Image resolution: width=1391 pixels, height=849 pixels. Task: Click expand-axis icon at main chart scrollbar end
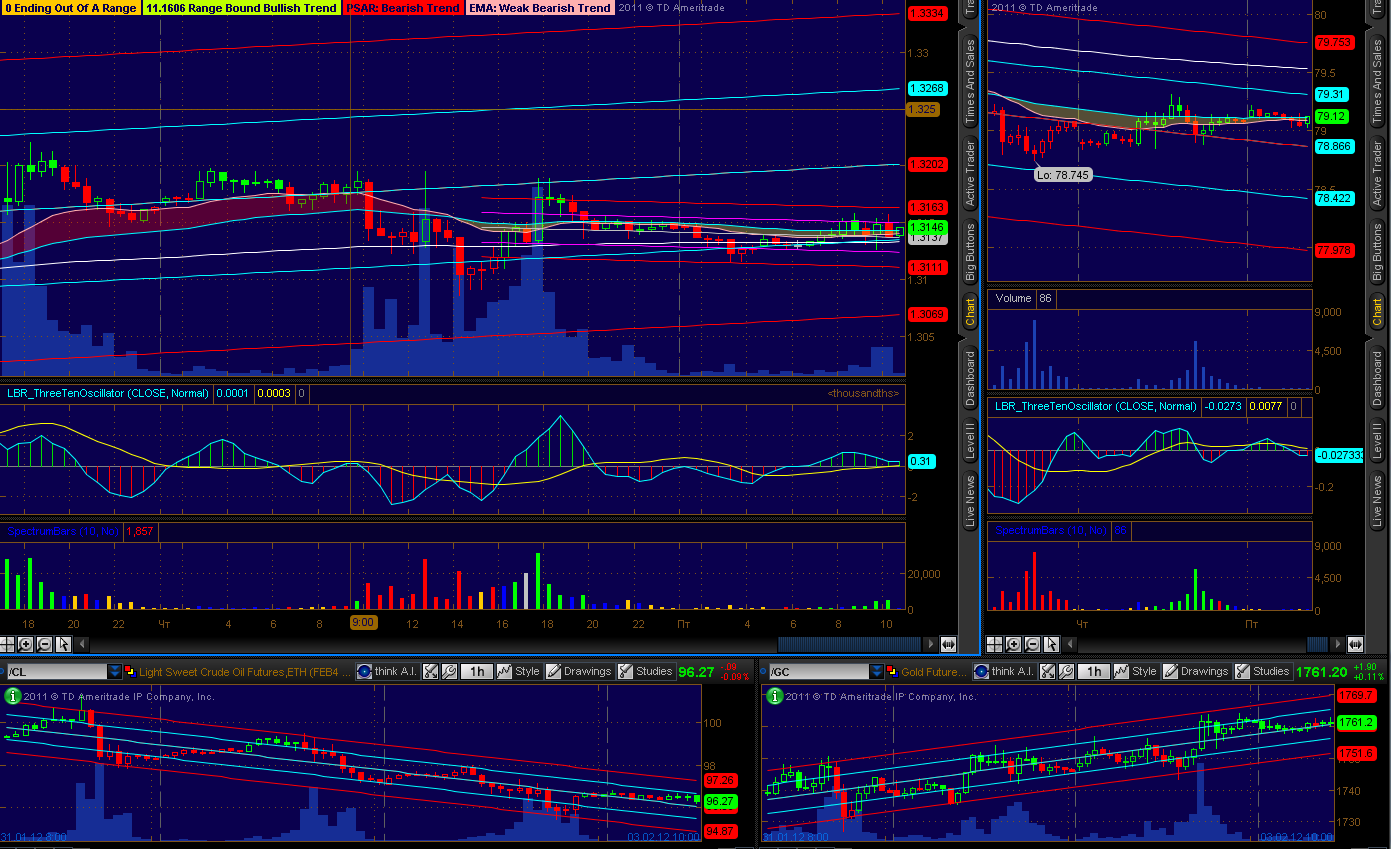click(x=948, y=644)
